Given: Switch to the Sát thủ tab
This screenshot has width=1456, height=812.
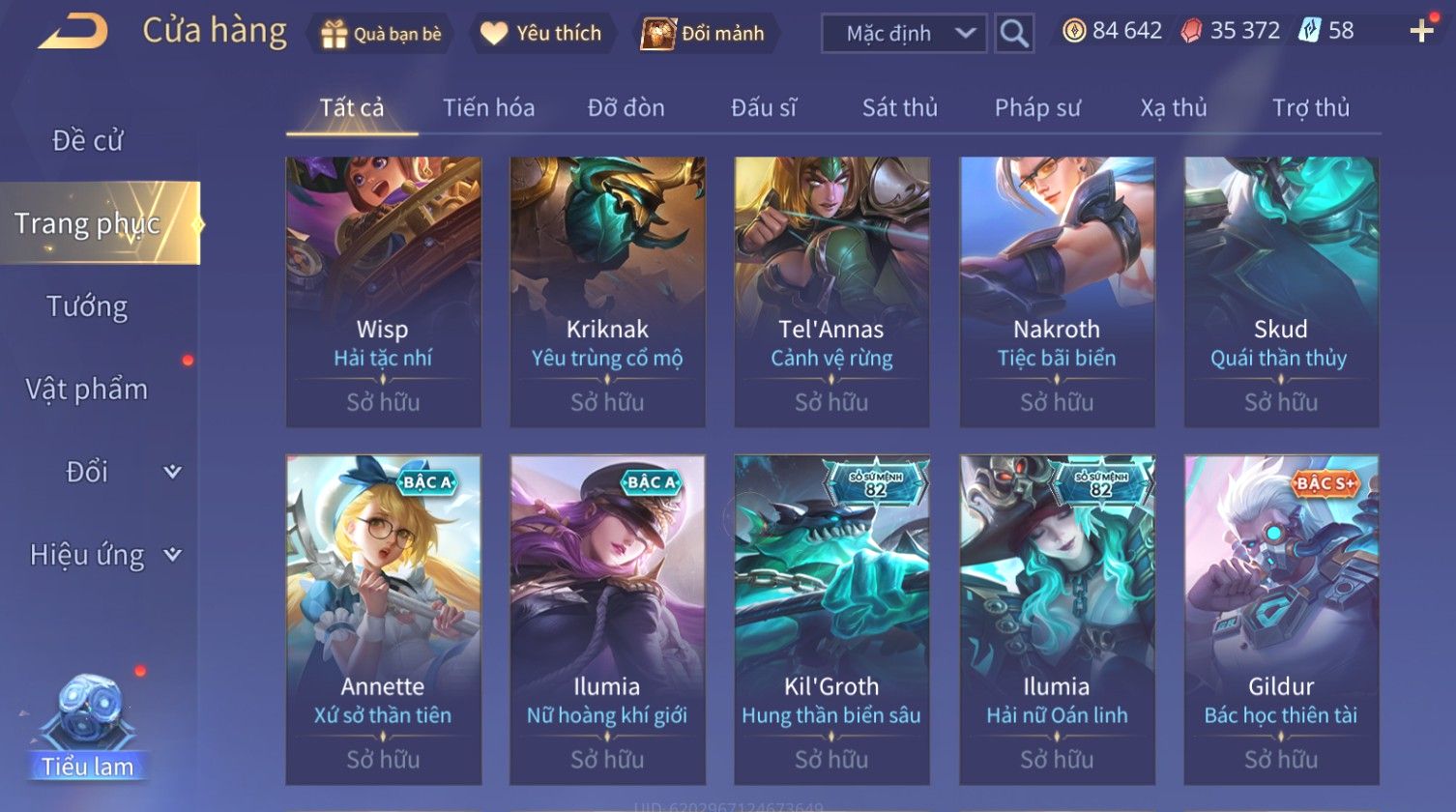Looking at the screenshot, I should [x=900, y=107].
